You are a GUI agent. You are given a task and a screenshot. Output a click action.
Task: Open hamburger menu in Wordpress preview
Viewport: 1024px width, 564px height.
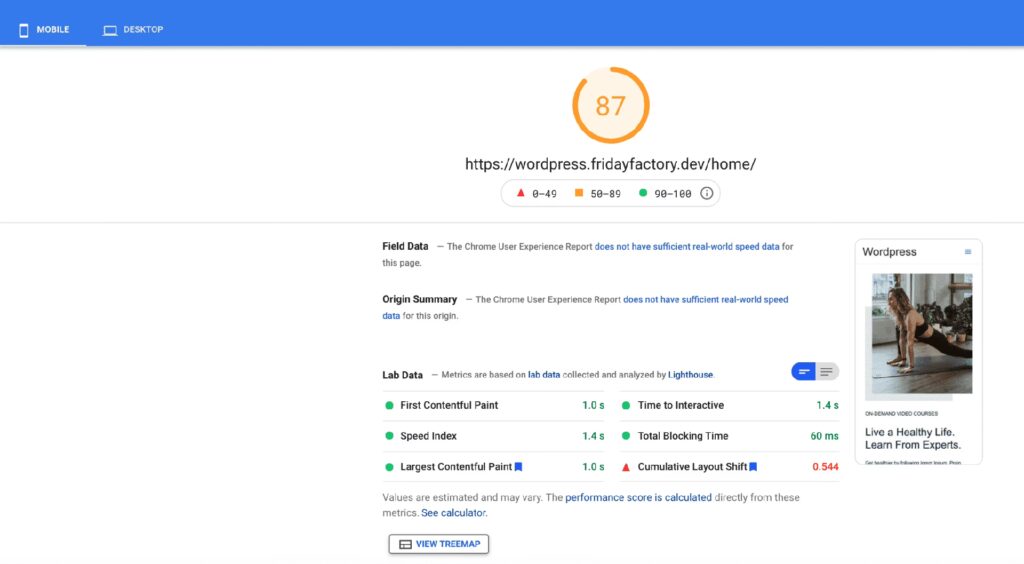pyautogui.click(x=967, y=252)
